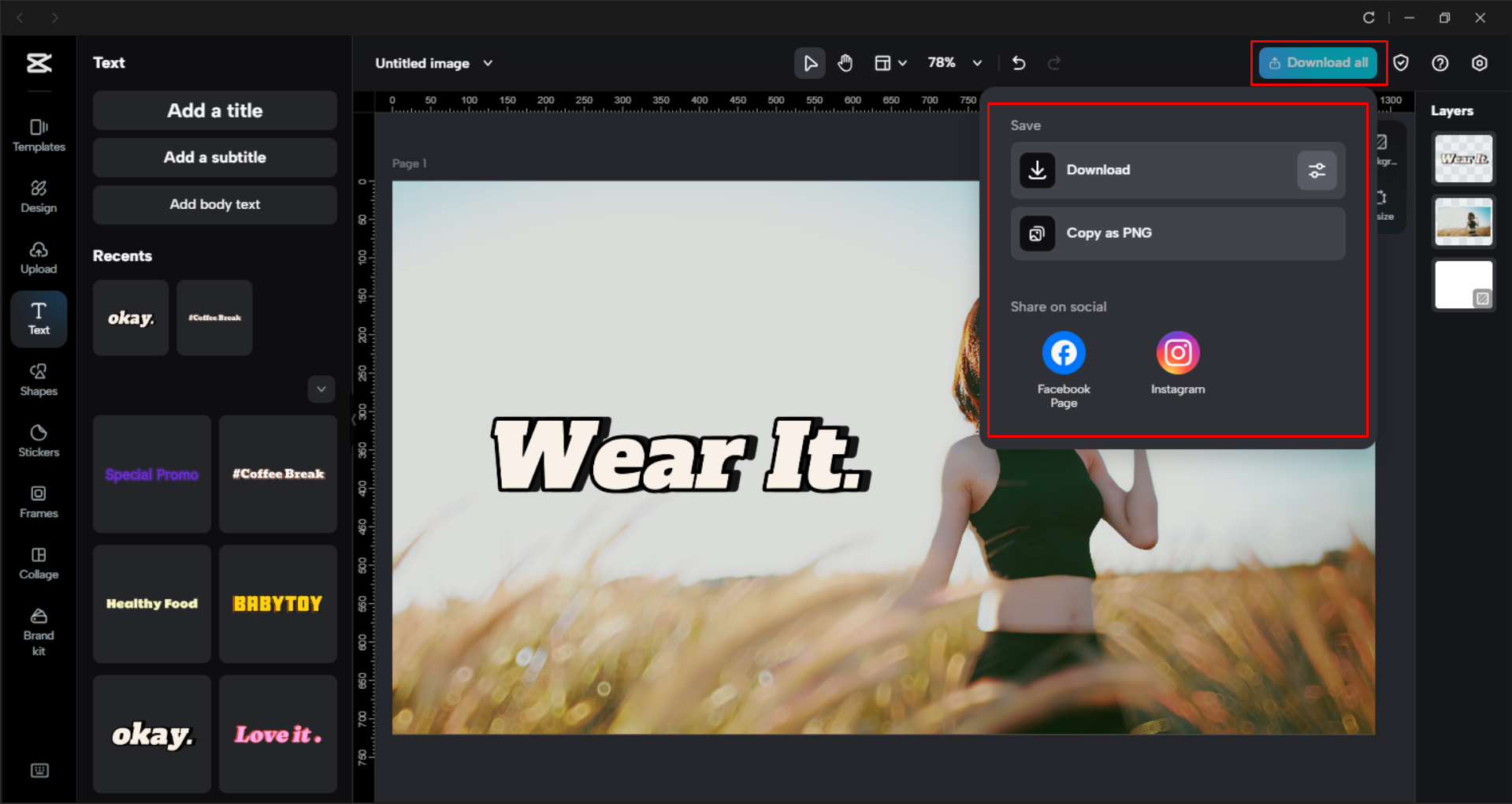Open the Templates panel
Viewport: 1512px width, 804px height.
point(38,136)
